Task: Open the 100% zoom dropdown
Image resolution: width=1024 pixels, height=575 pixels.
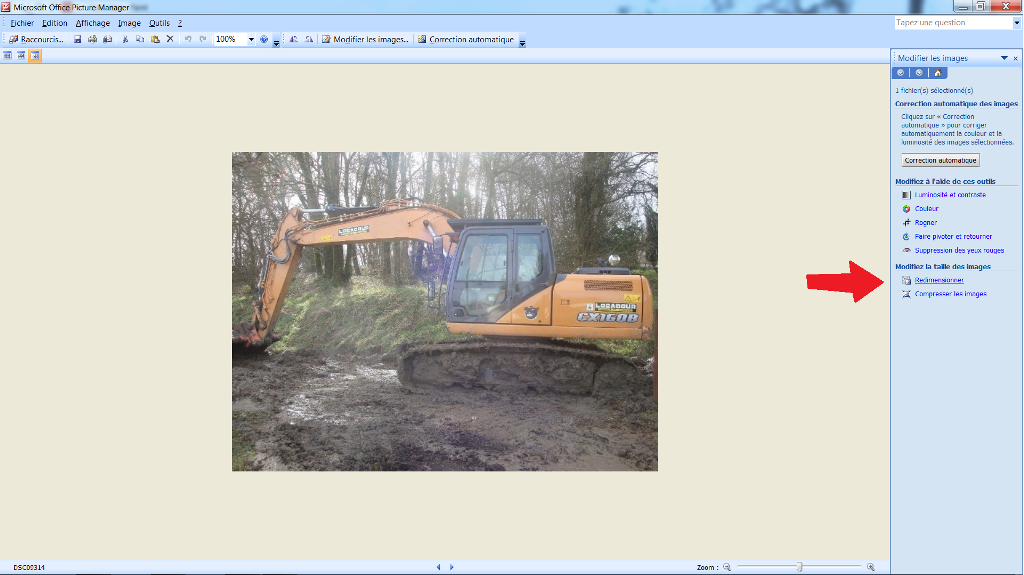Action: [251, 39]
